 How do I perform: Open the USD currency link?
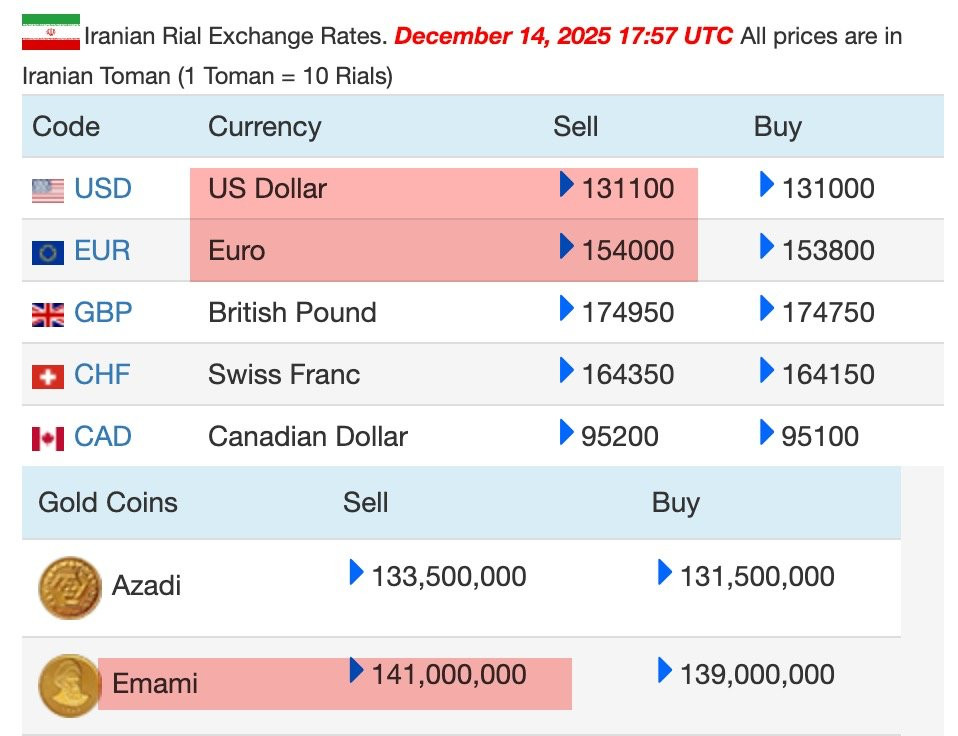click(x=103, y=188)
